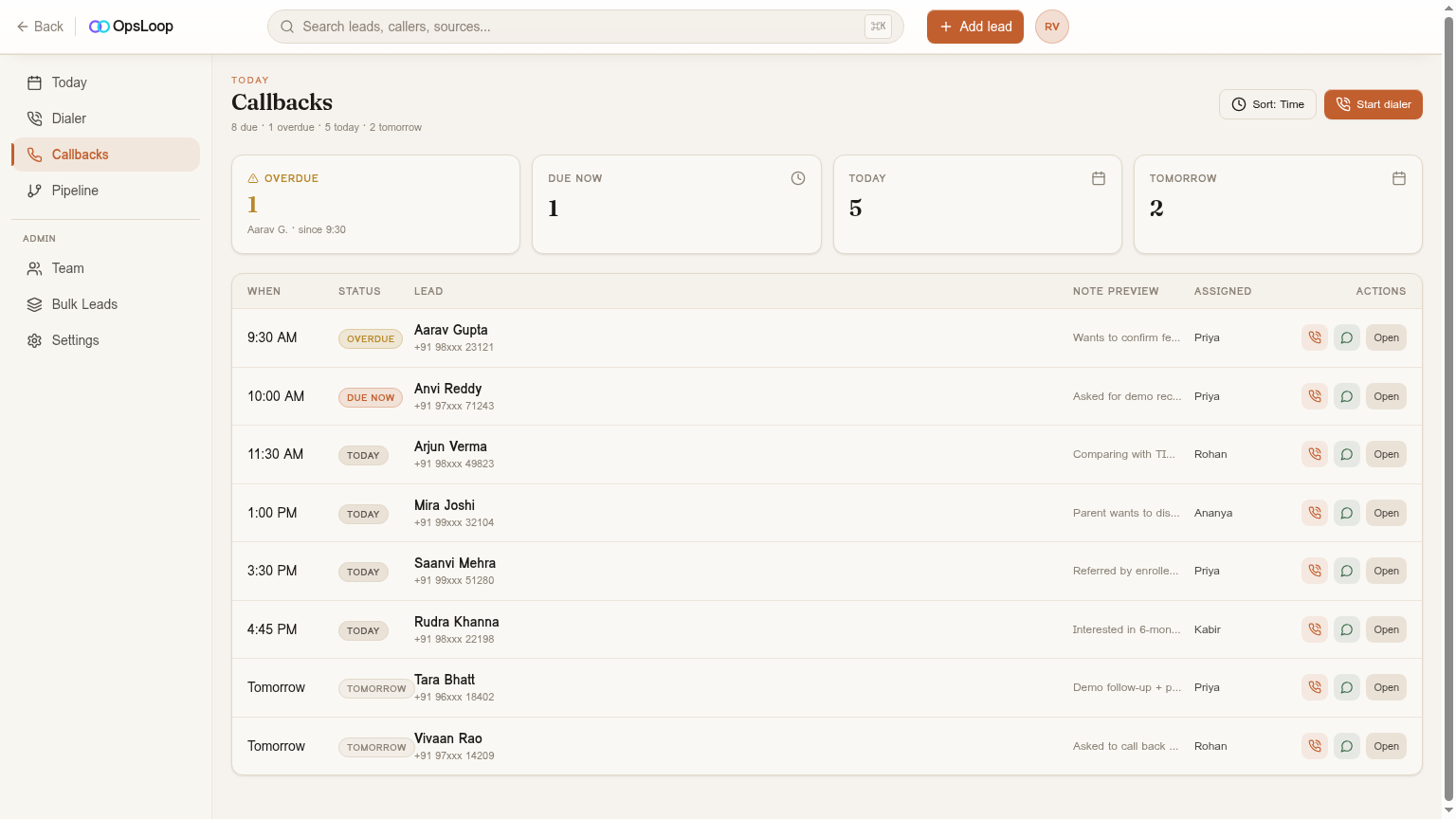Click the Add lead button
Screen dimensions: 1456x819
point(974,27)
